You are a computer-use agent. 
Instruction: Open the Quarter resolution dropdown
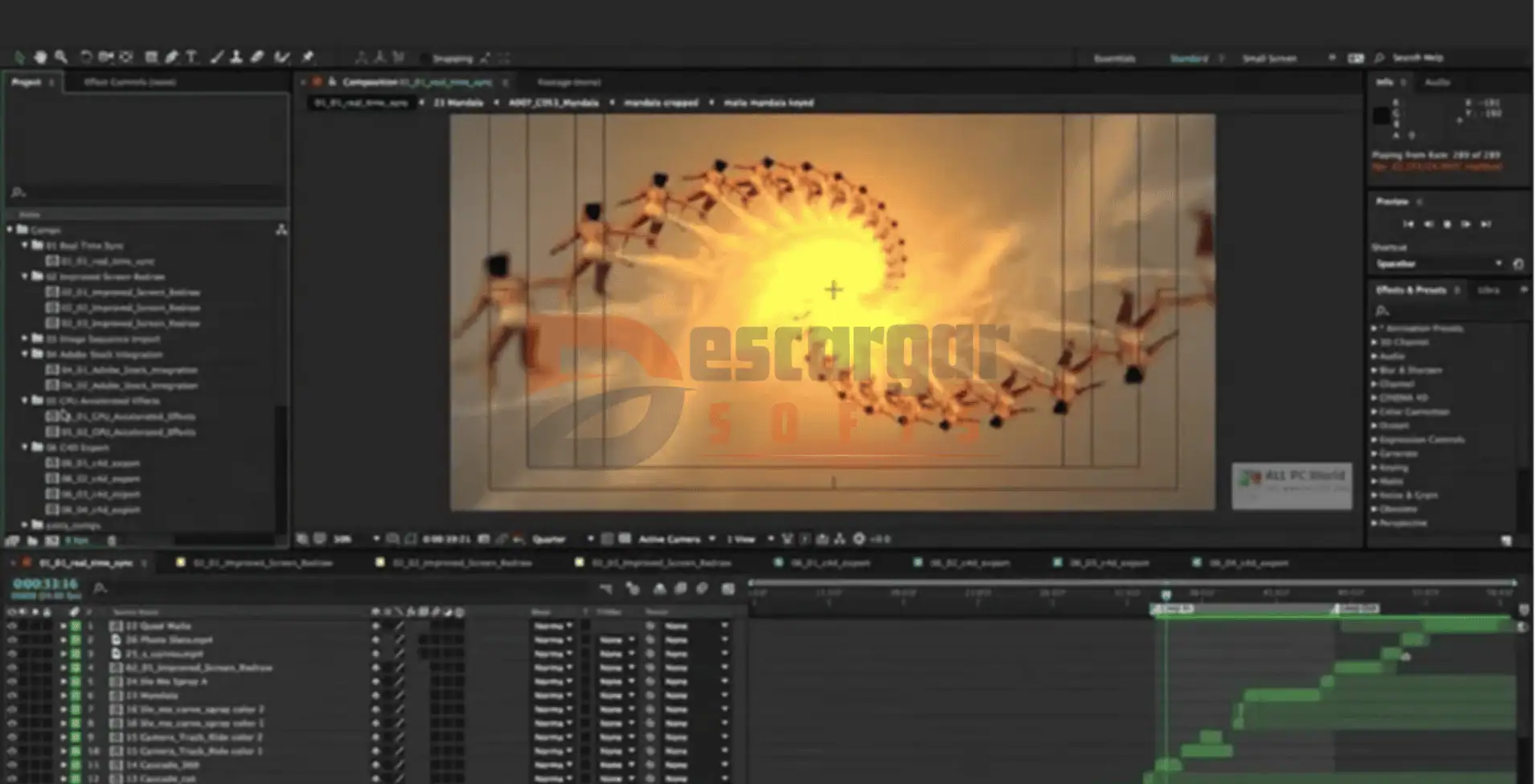[x=563, y=539]
